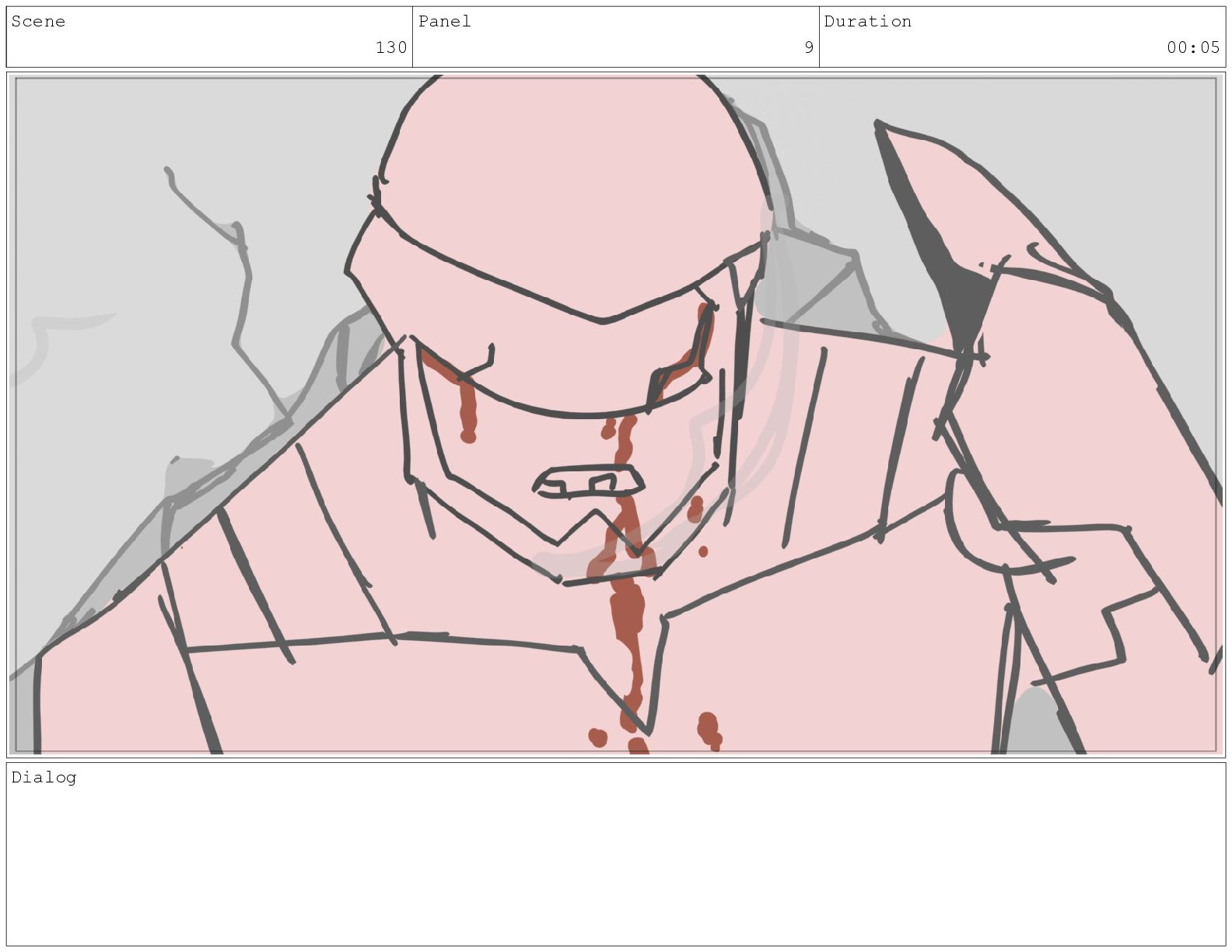Click the Duration header label
The height and width of the screenshot is (952, 1232).
tap(868, 22)
